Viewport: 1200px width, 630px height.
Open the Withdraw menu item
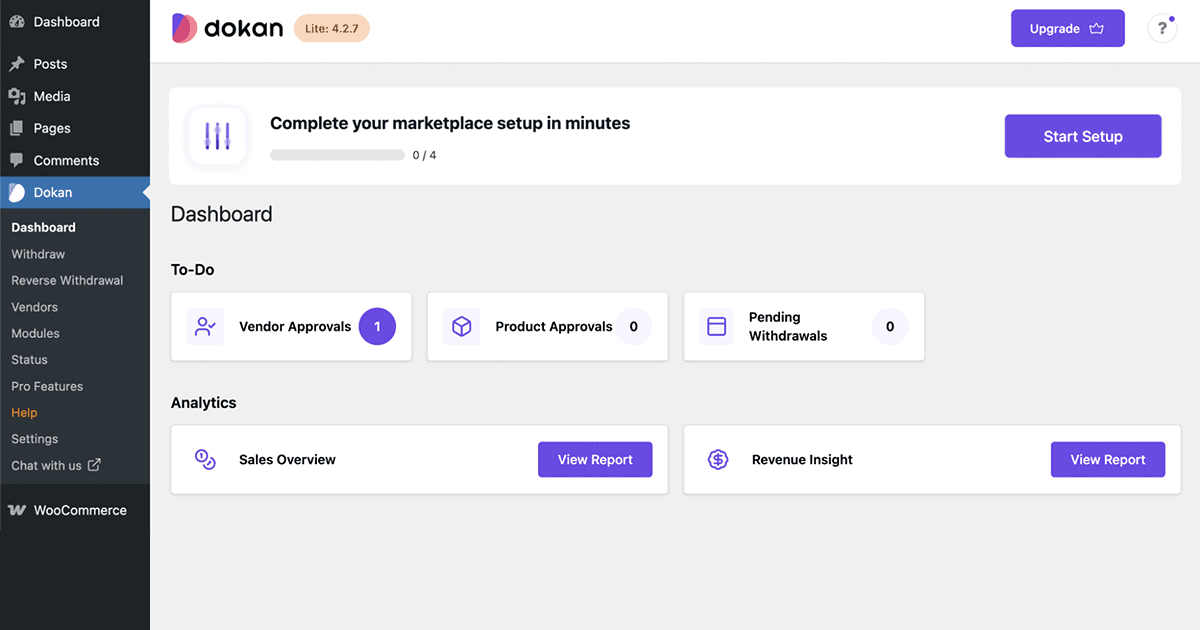pyautogui.click(x=37, y=254)
